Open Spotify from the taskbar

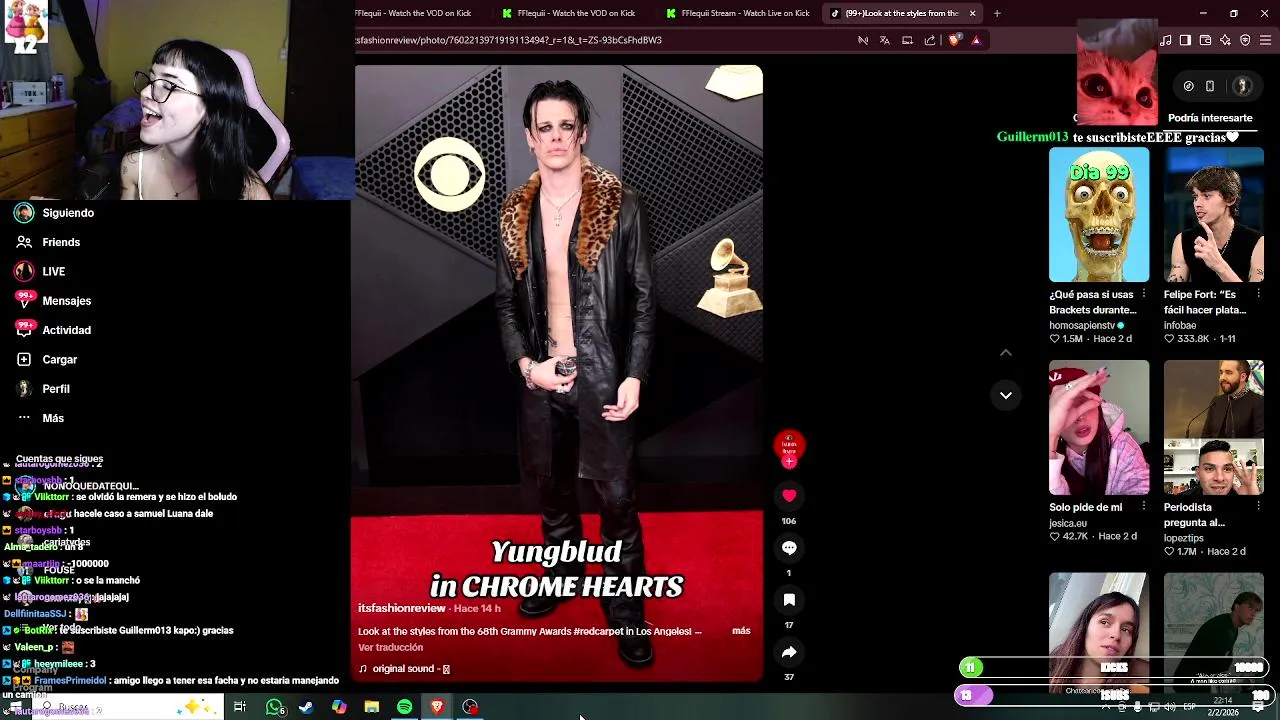click(404, 707)
